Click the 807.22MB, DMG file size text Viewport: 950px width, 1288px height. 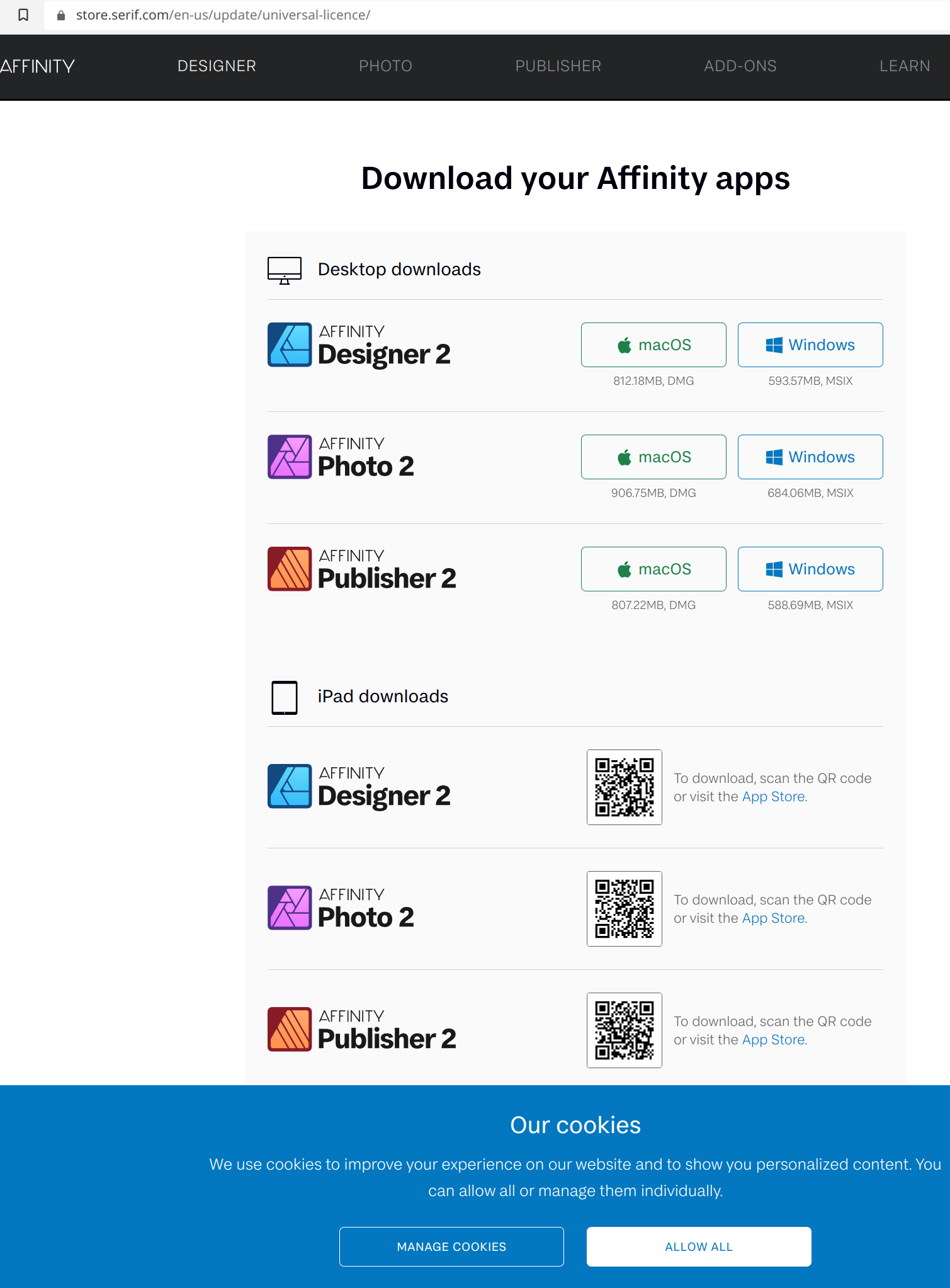(x=653, y=605)
